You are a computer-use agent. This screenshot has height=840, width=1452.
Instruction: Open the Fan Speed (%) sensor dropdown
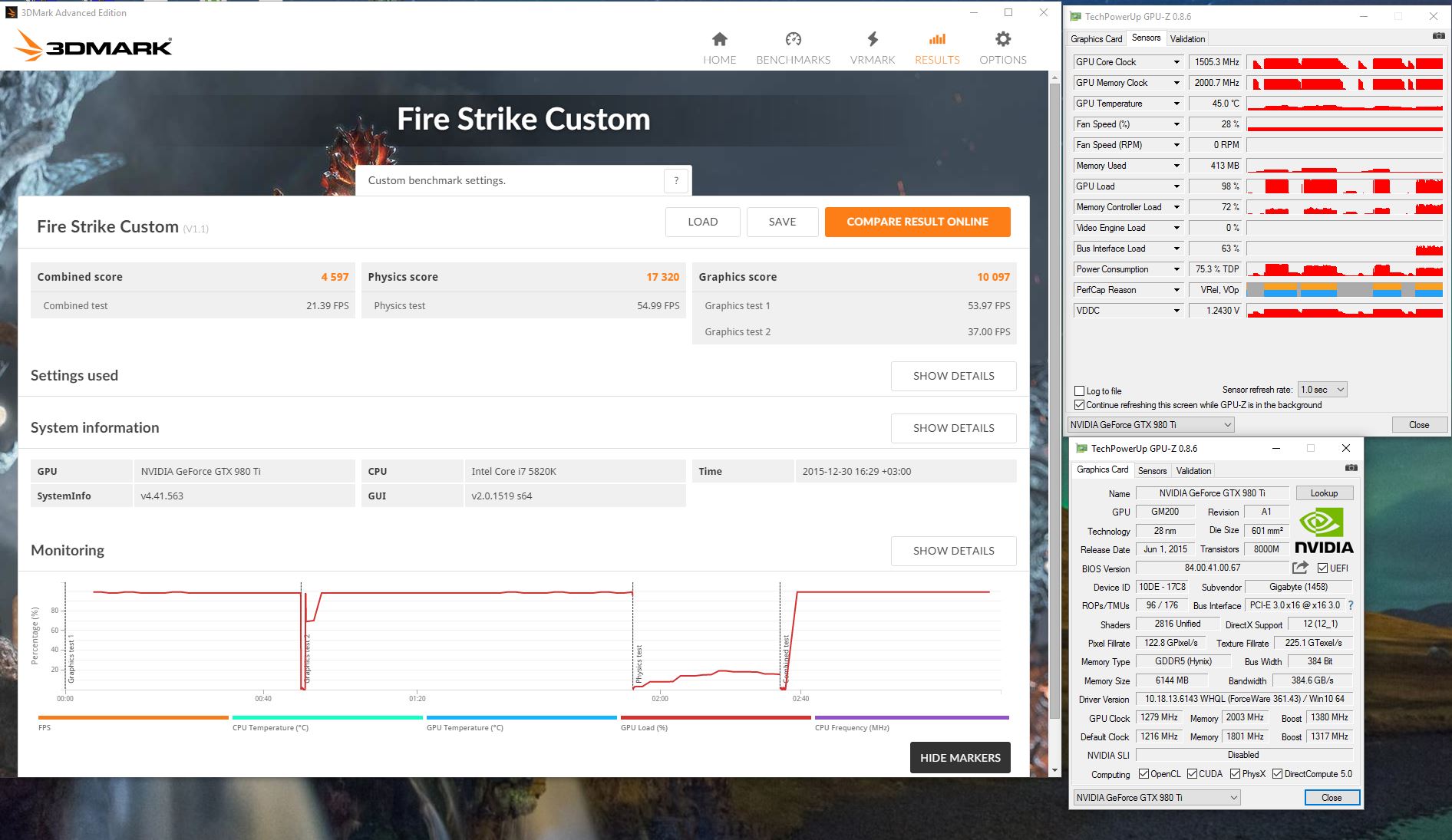point(1176,124)
